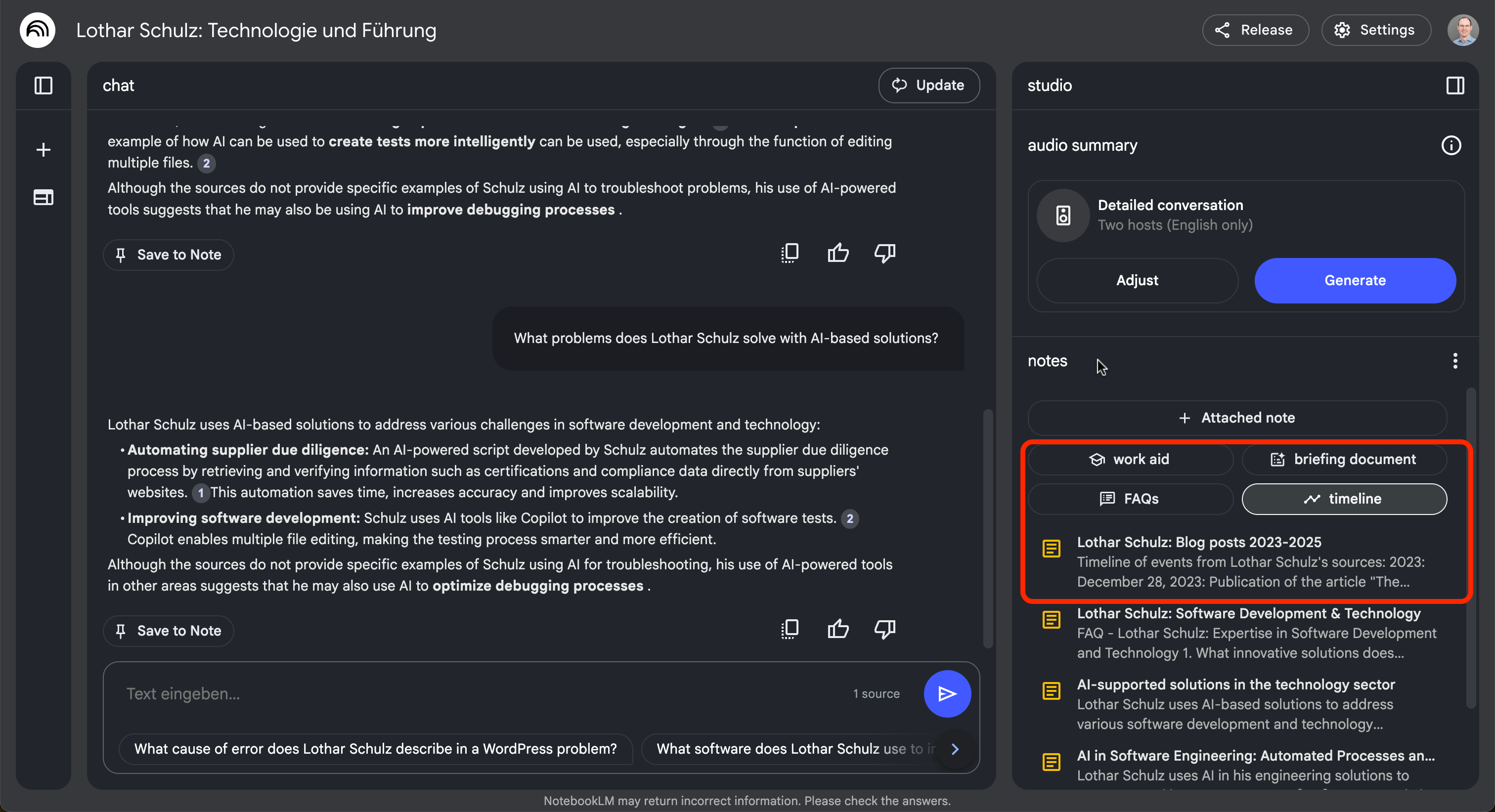The width and height of the screenshot is (1495, 812).
Task: Collapse the left sources sidebar panel icon
Action: coord(44,85)
